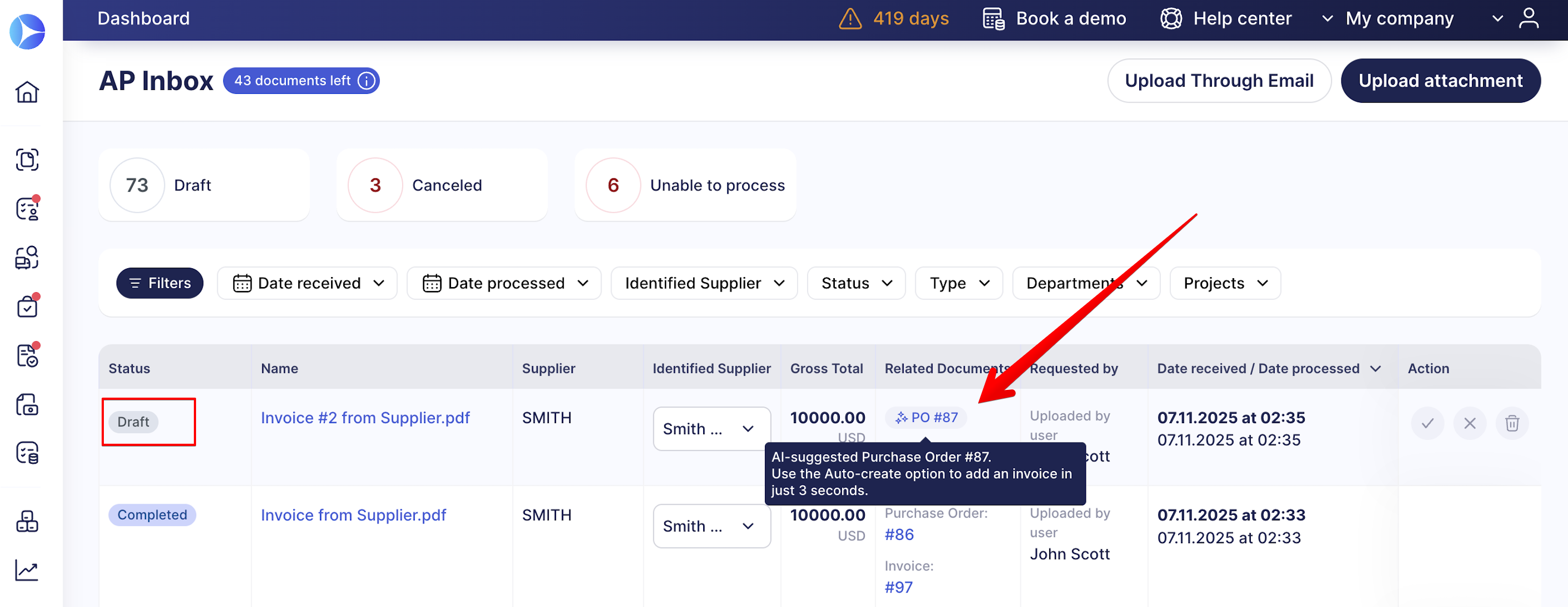
Task: Open the Identified Supplier filter dropdown
Action: (704, 283)
